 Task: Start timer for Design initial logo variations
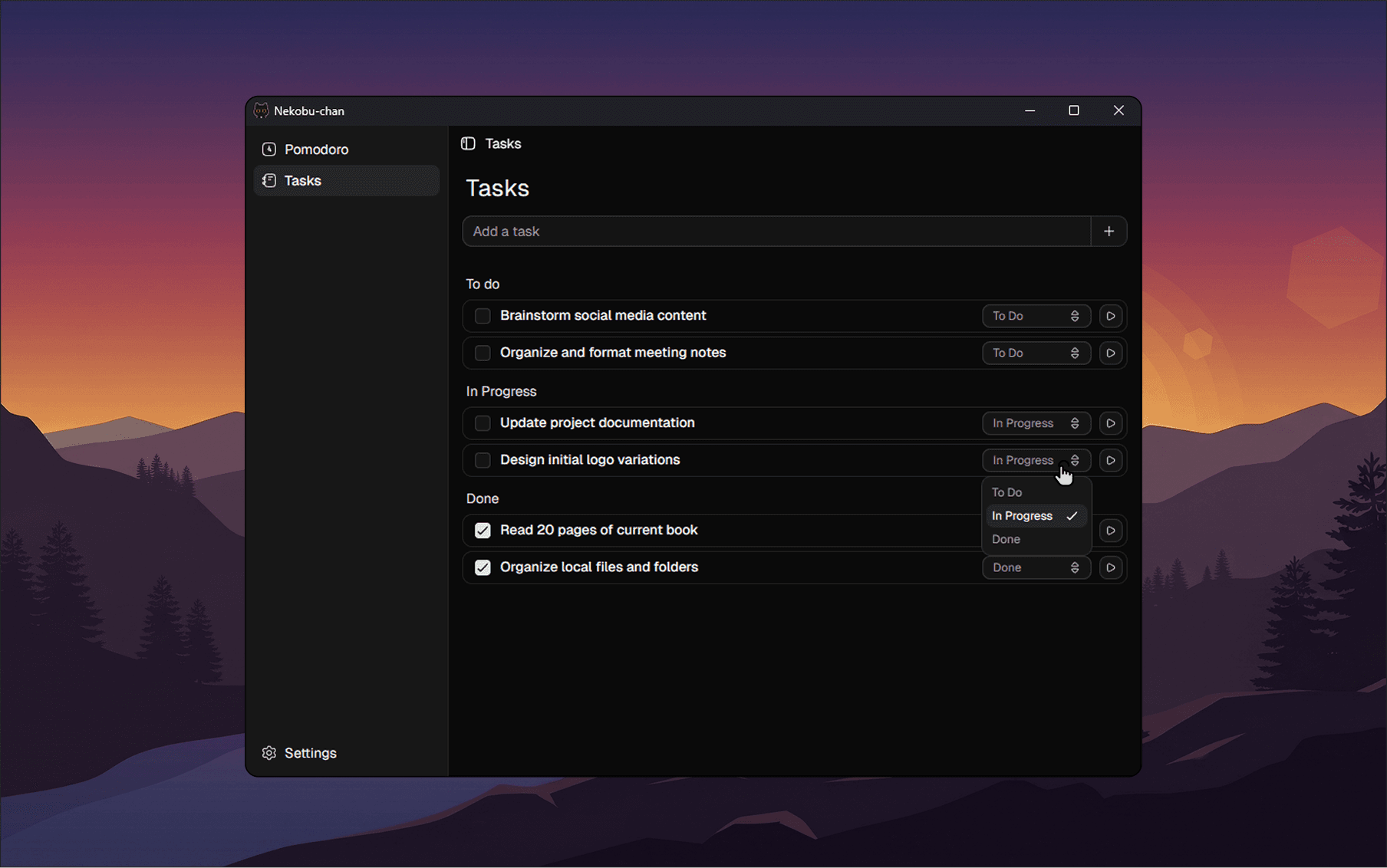[1110, 460]
